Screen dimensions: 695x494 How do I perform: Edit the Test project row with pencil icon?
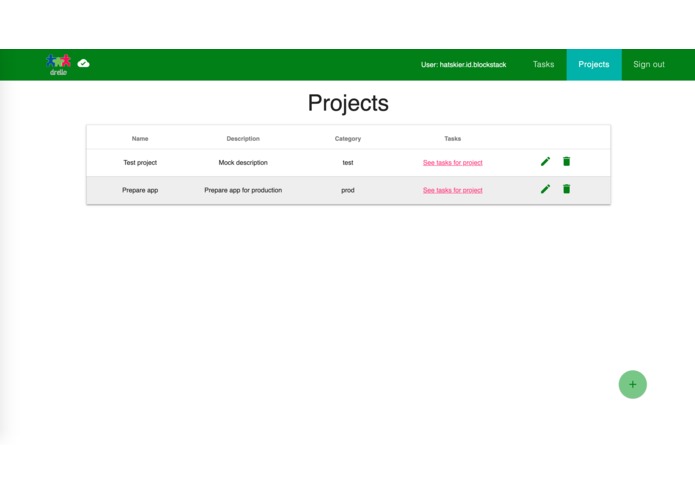tap(545, 162)
